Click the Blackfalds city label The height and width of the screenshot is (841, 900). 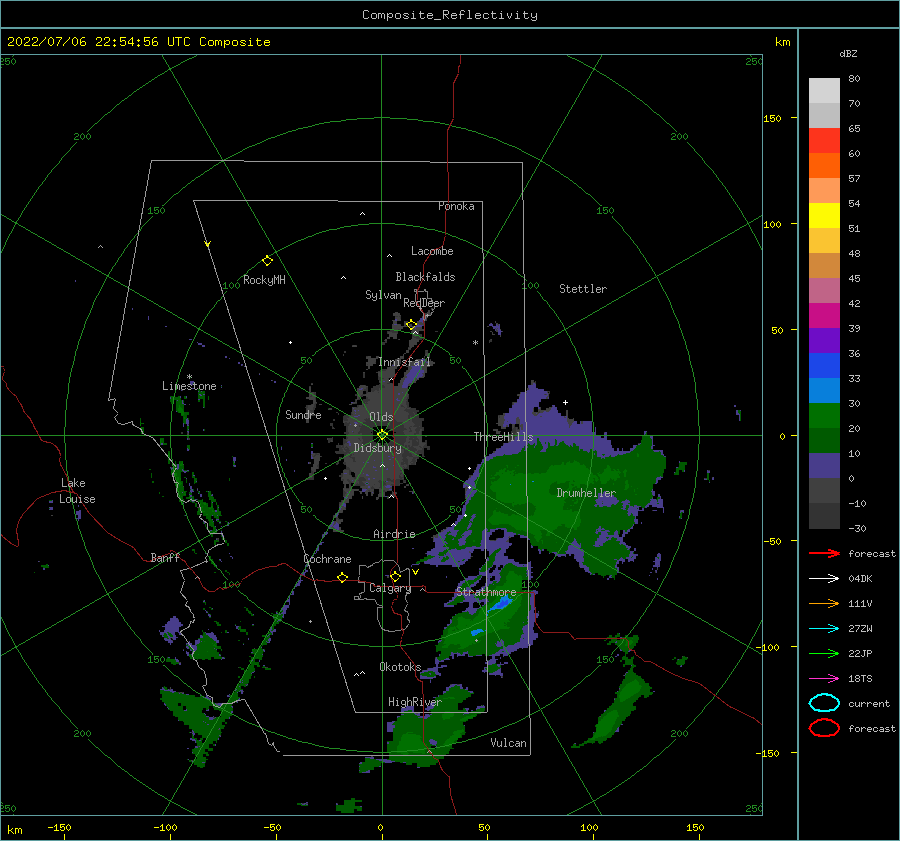coord(425,277)
